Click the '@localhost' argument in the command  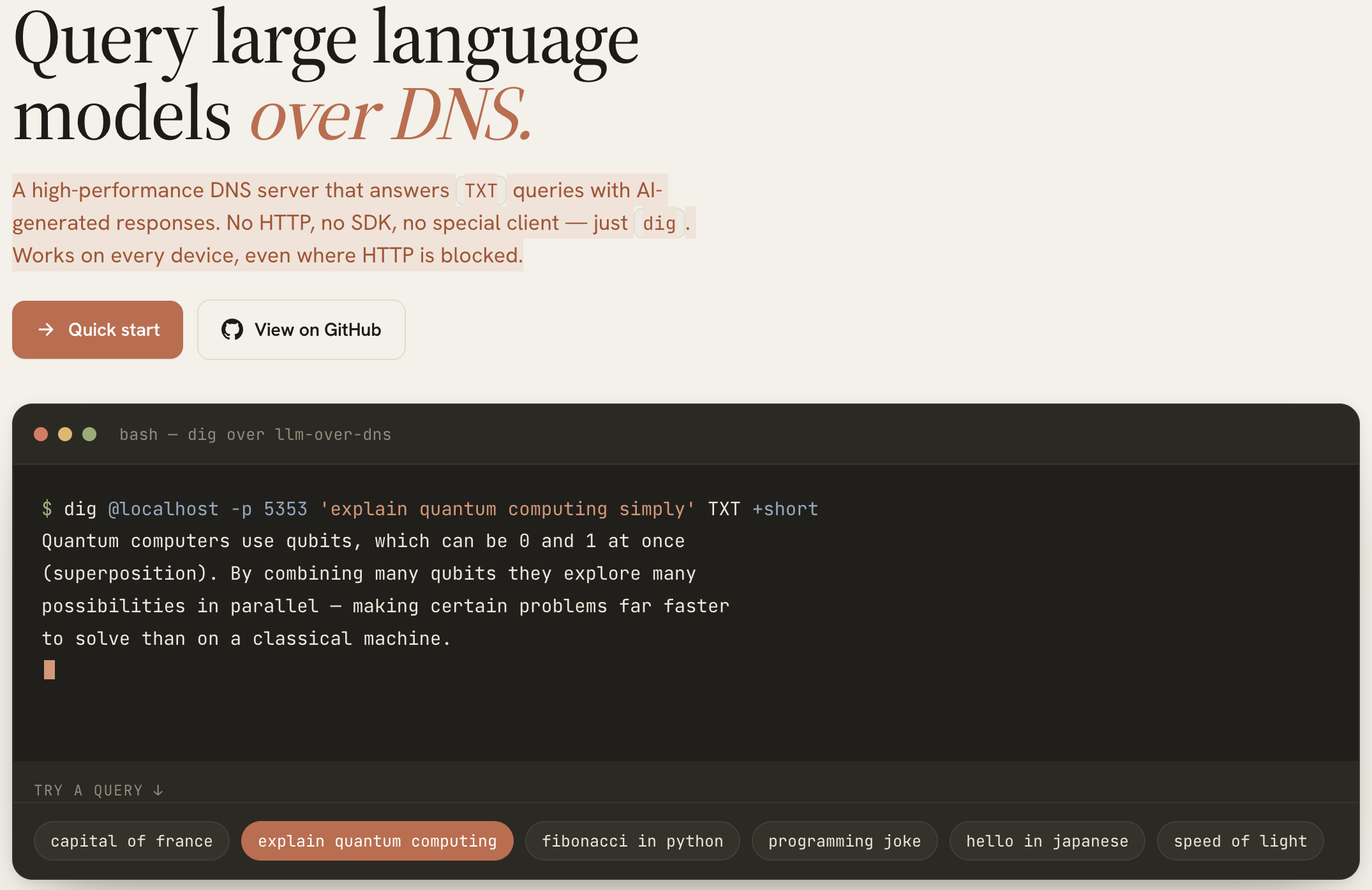pyautogui.click(x=163, y=509)
